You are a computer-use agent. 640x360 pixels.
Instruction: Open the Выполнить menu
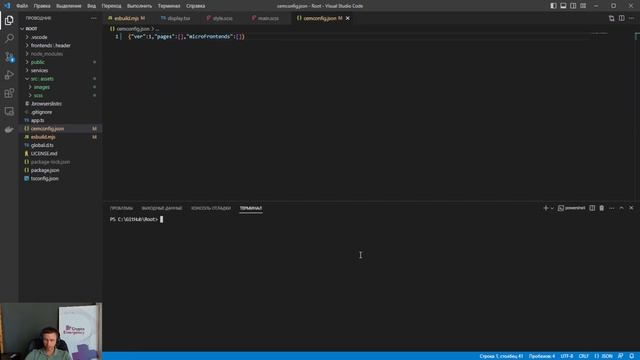(139, 6)
